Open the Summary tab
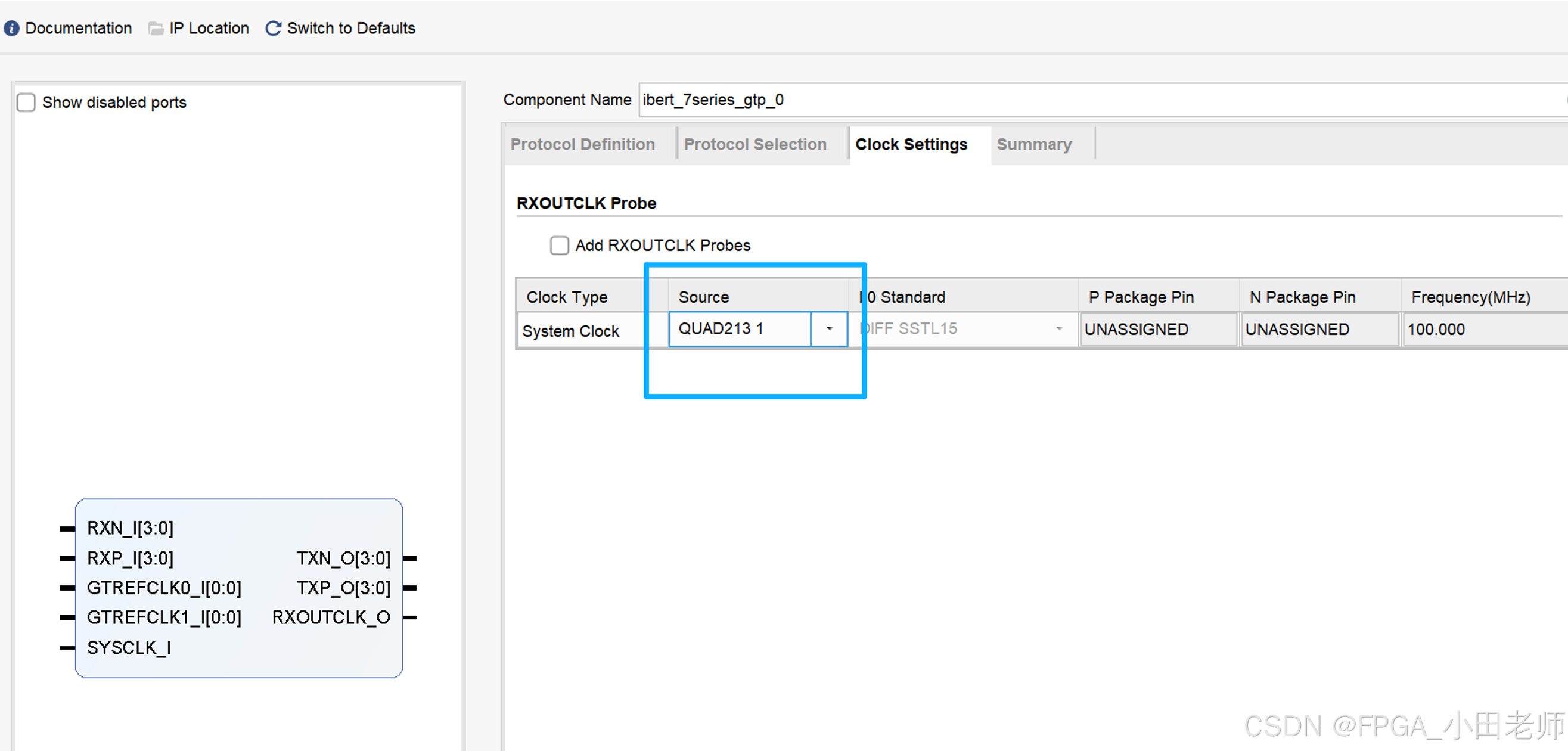This screenshot has height=751, width=1568. [x=1033, y=144]
